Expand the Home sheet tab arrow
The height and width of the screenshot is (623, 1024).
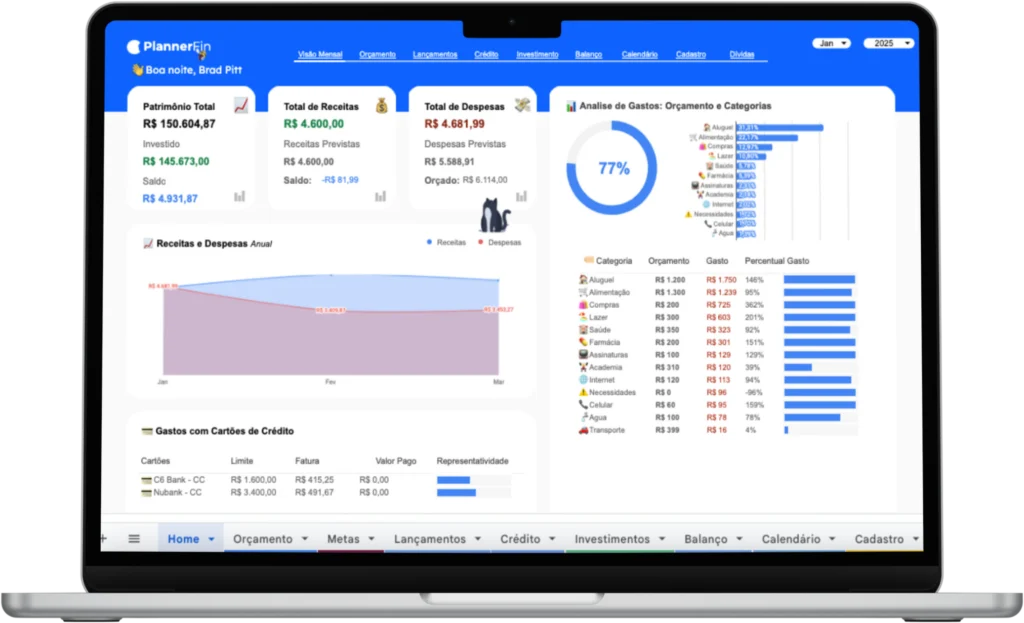click(x=211, y=539)
